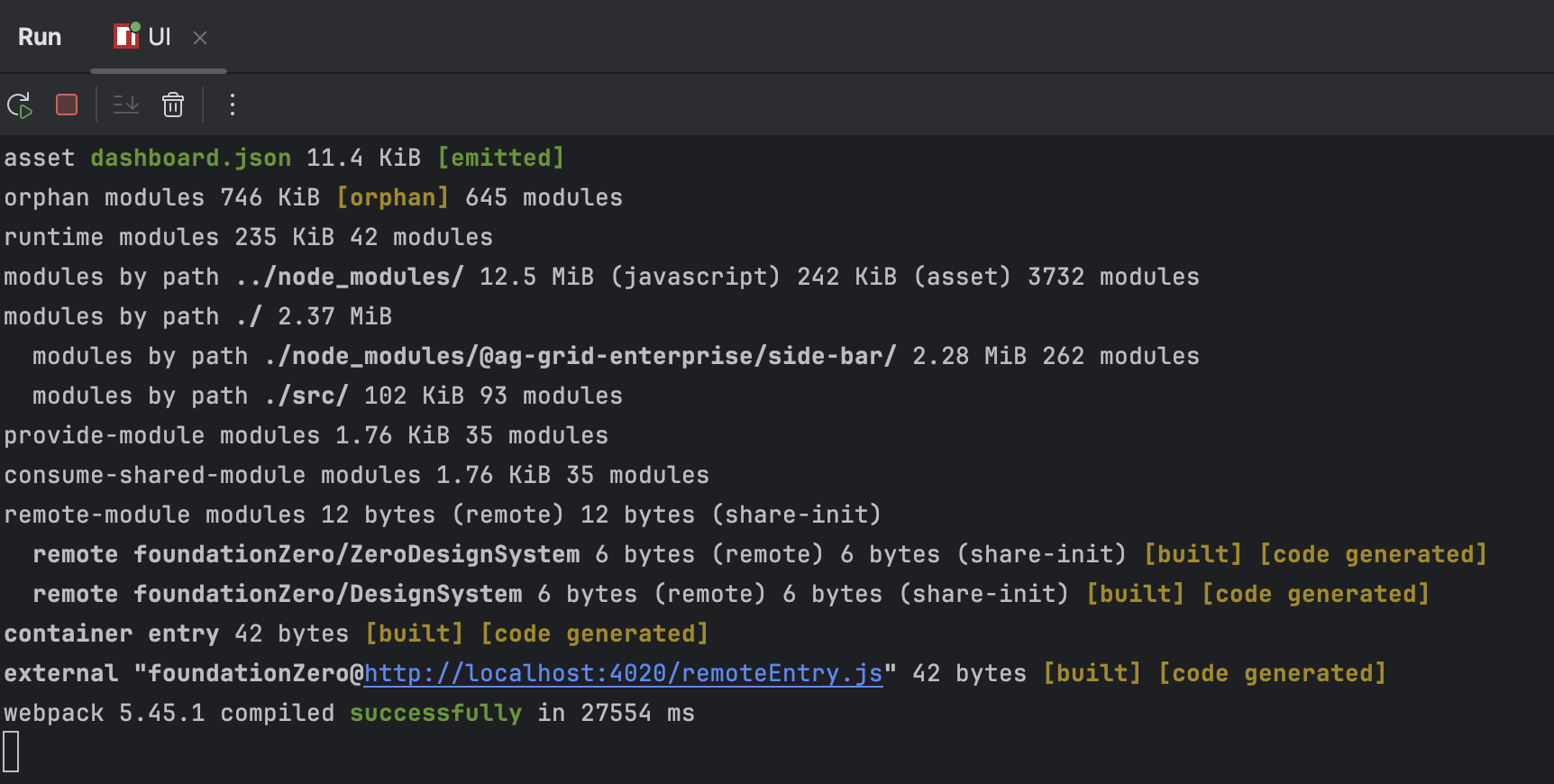This screenshot has width=1554, height=784.
Task: Click foundationZero/DesignSystem remote name
Action: (328, 594)
